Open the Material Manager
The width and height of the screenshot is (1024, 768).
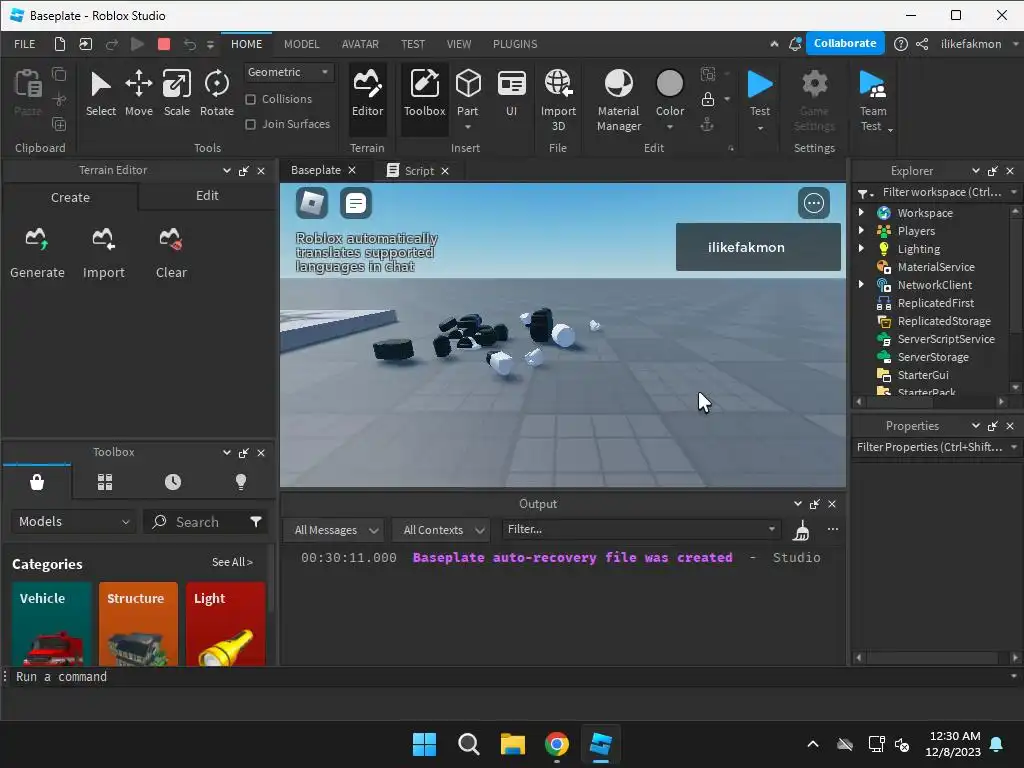click(x=618, y=99)
